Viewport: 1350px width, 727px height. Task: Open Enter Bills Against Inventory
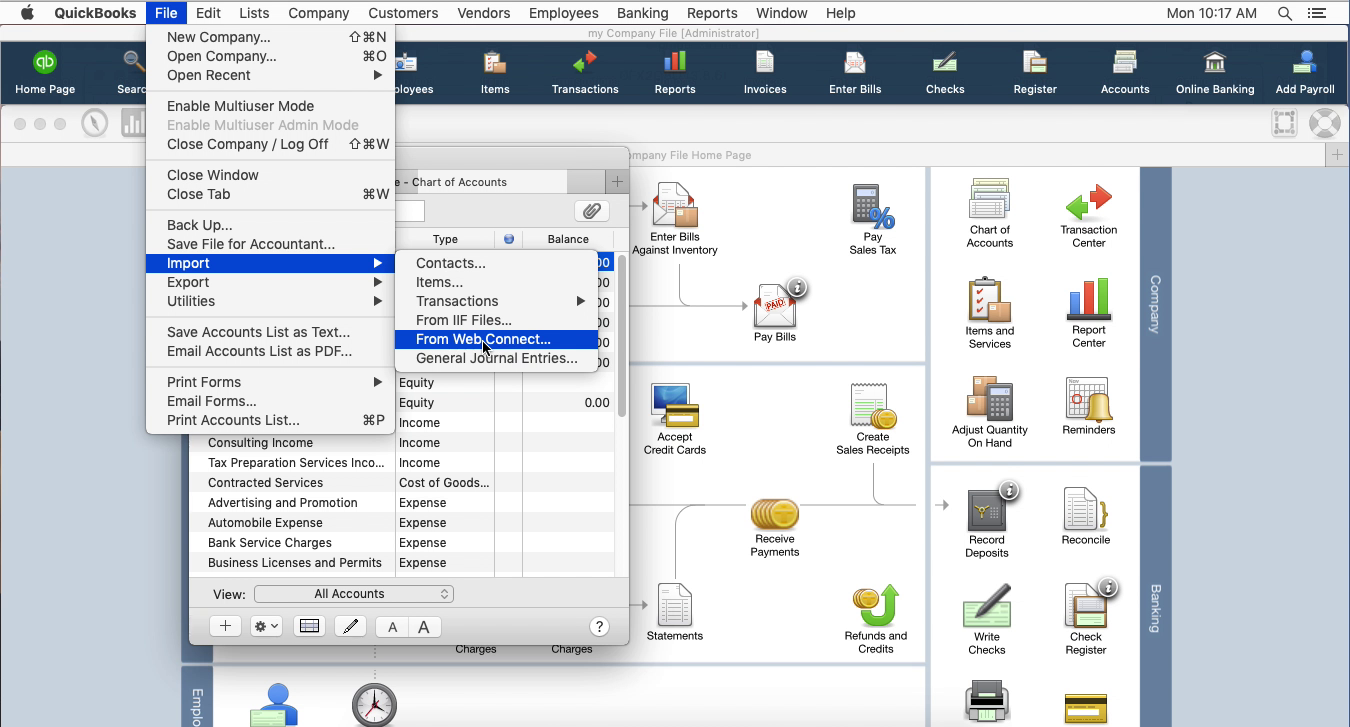point(675,219)
